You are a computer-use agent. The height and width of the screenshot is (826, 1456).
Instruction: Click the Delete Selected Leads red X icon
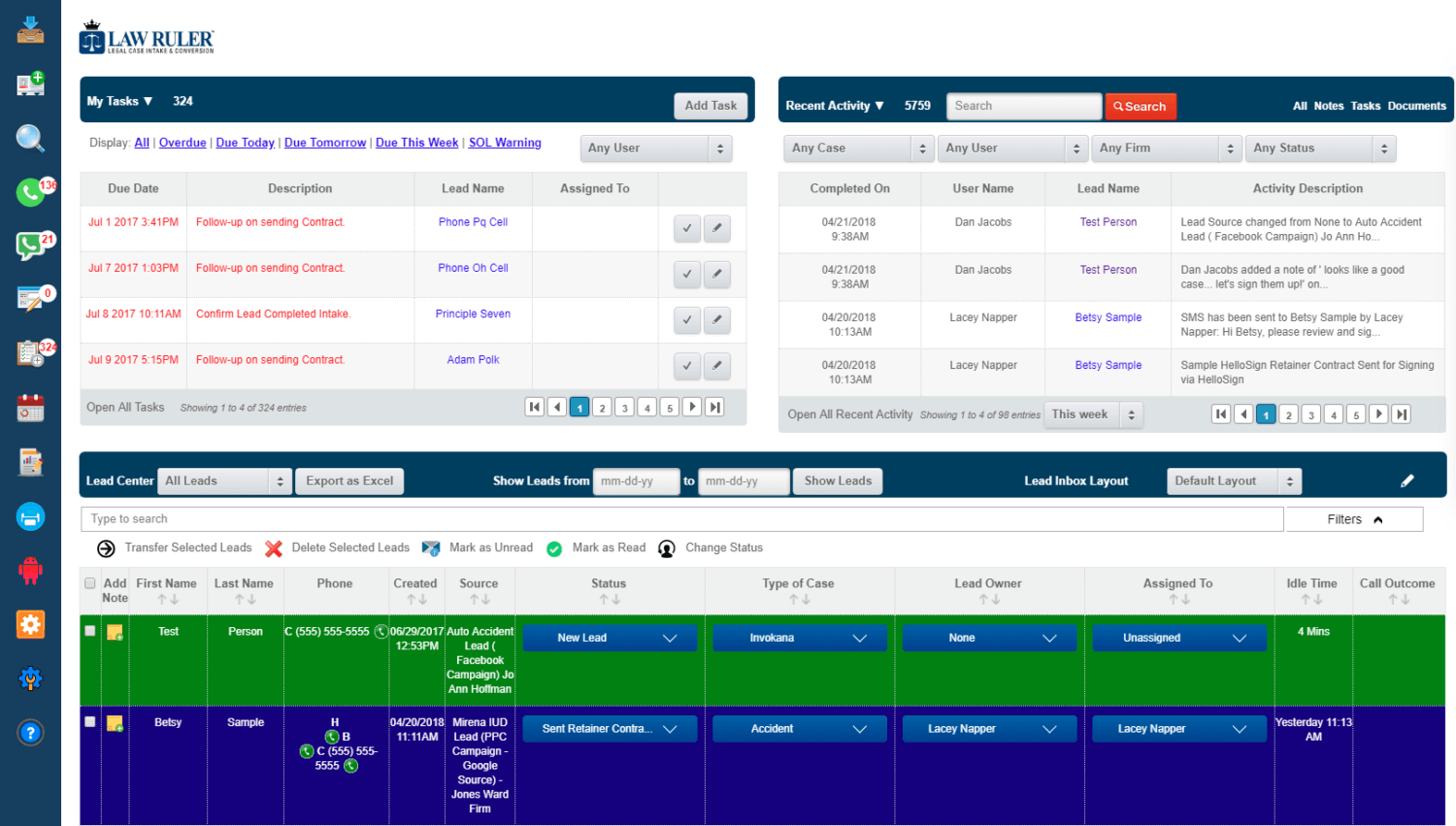click(x=274, y=548)
